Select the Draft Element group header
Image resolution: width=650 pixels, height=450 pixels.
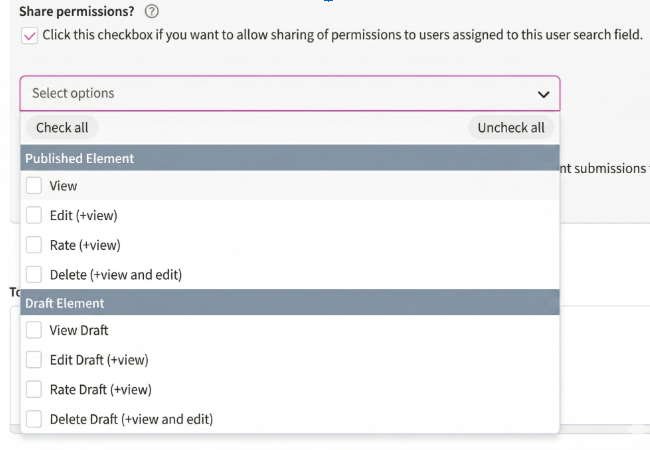pos(65,303)
